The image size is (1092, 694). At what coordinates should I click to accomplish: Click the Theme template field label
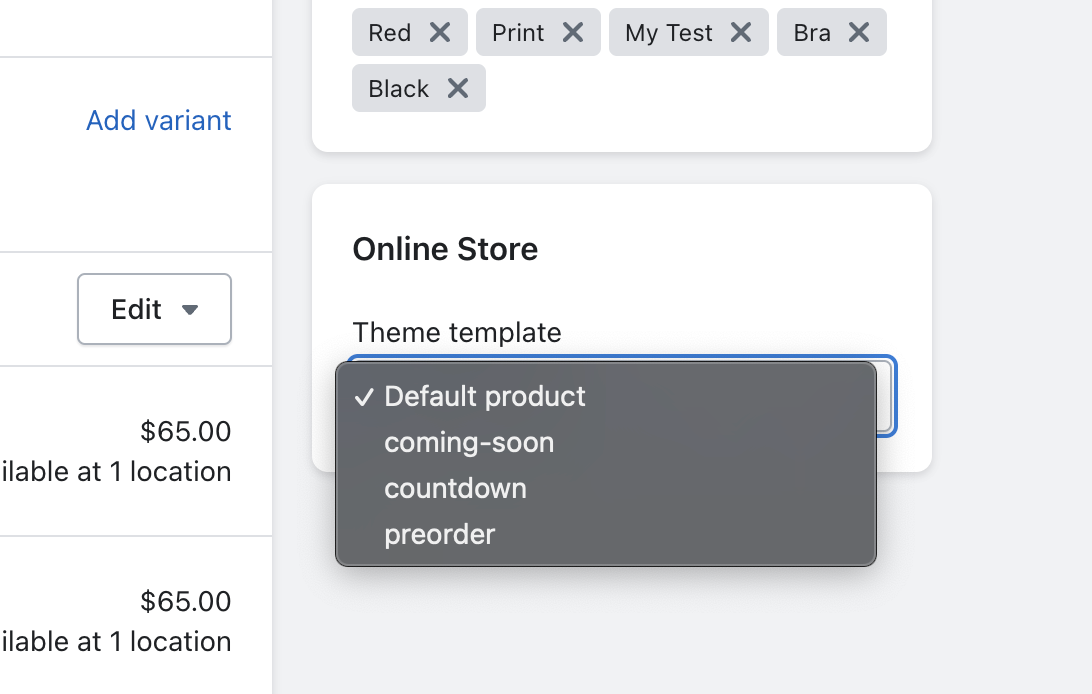click(457, 332)
